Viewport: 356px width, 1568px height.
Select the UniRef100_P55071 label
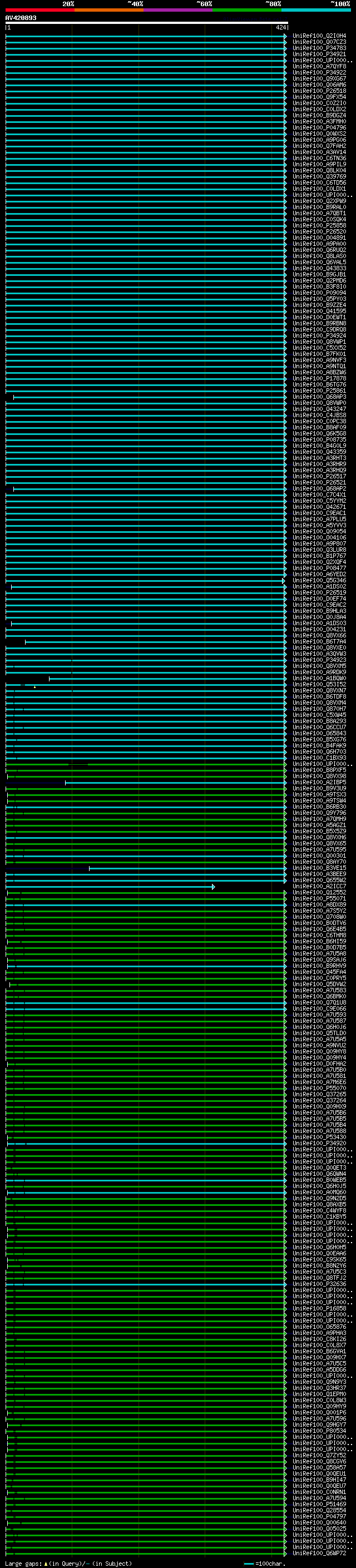click(x=319, y=898)
